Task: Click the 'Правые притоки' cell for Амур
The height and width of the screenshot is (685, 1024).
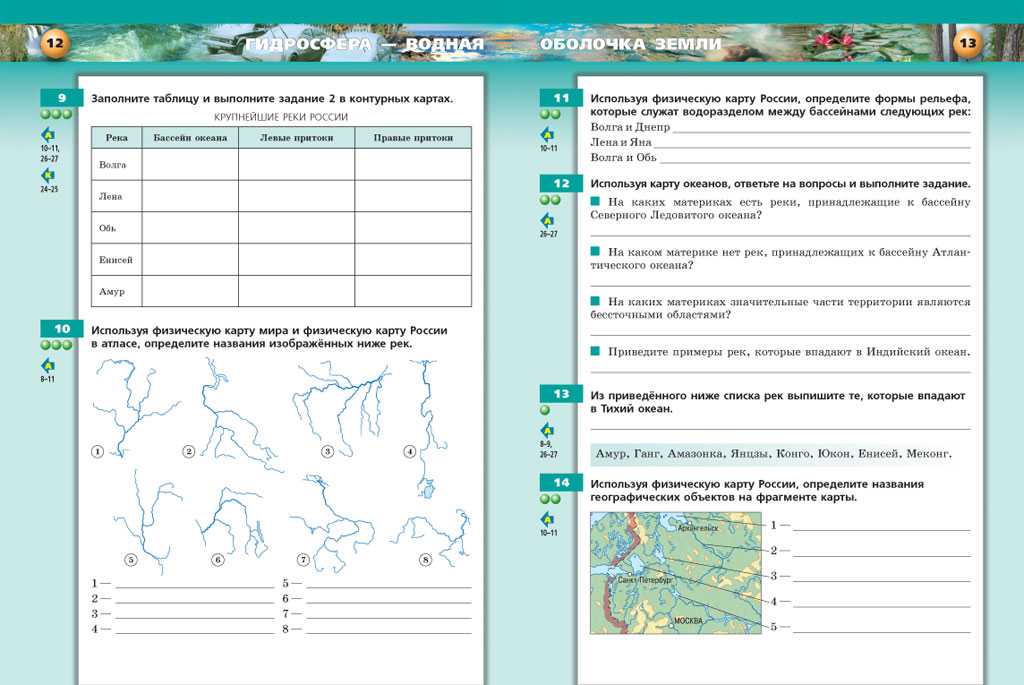Action: coord(413,291)
